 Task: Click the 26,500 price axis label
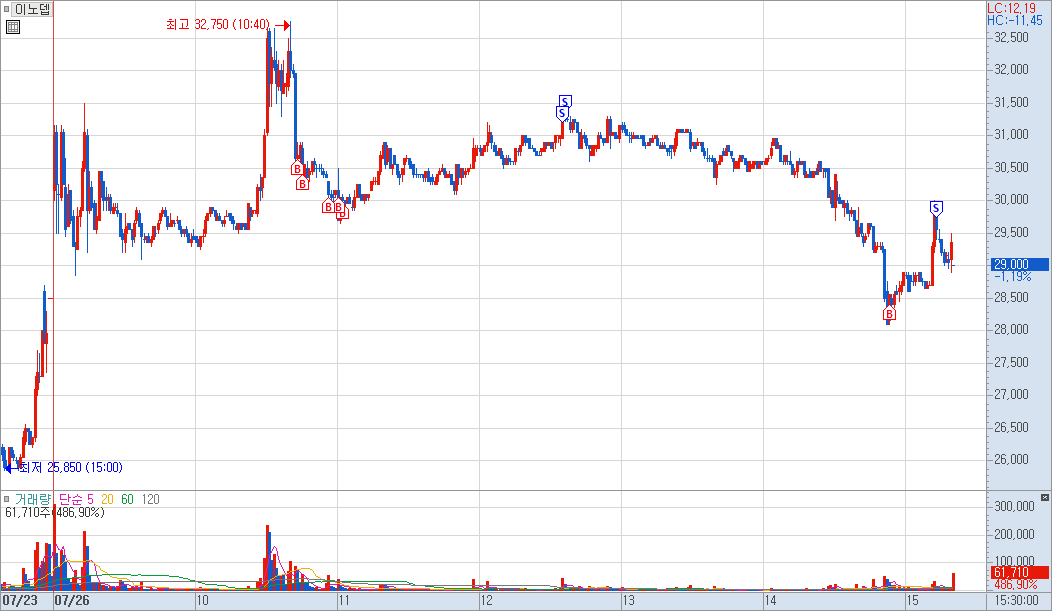1011,427
